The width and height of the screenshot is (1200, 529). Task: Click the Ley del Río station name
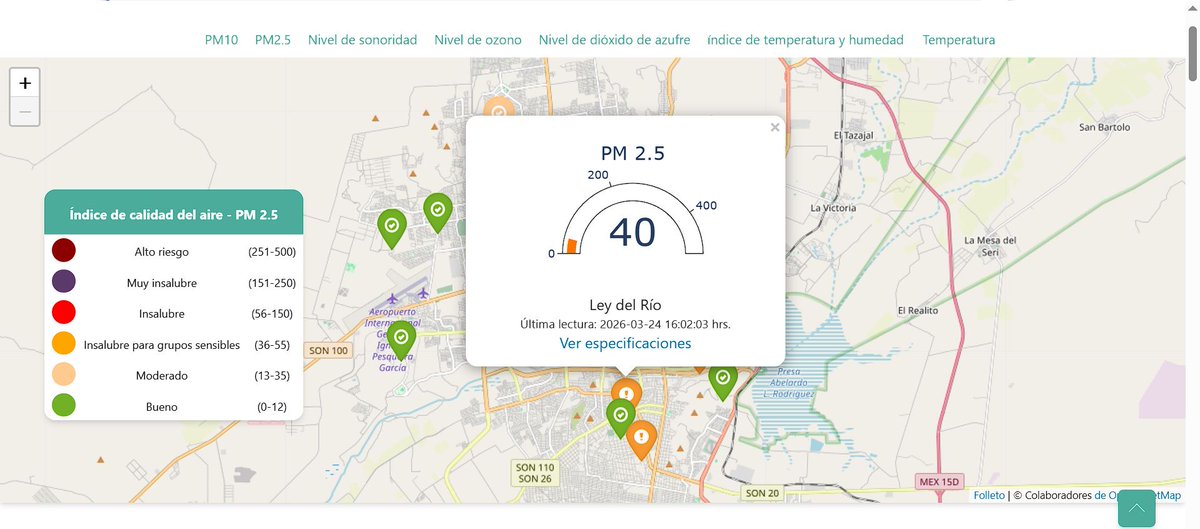tap(626, 305)
